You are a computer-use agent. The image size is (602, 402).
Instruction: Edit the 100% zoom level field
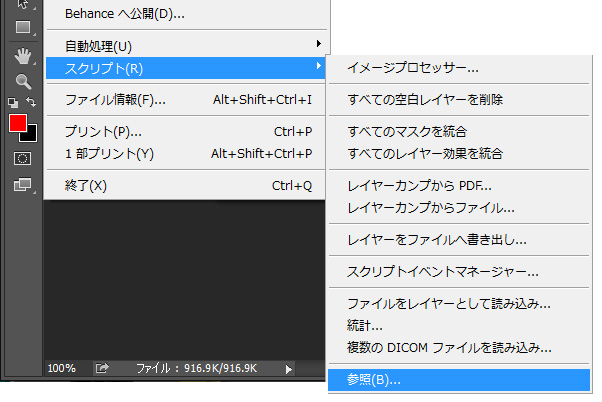(x=61, y=368)
